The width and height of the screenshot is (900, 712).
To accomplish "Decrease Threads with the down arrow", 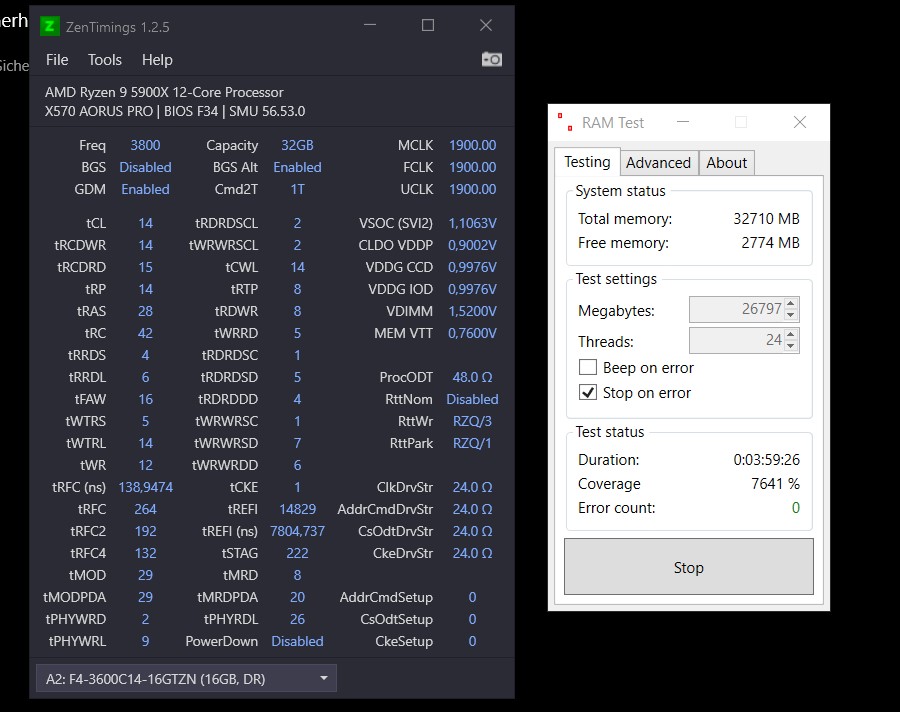I will [791, 346].
